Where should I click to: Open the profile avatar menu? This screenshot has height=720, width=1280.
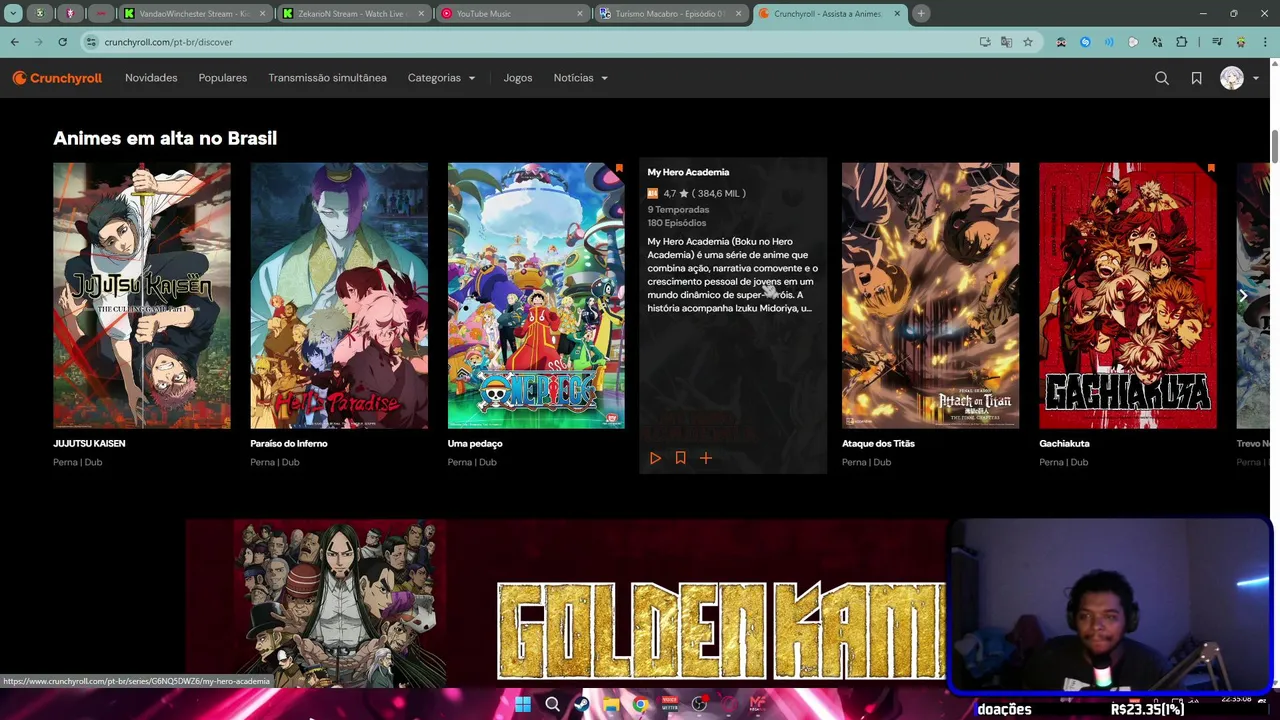click(x=1232, y=78)
